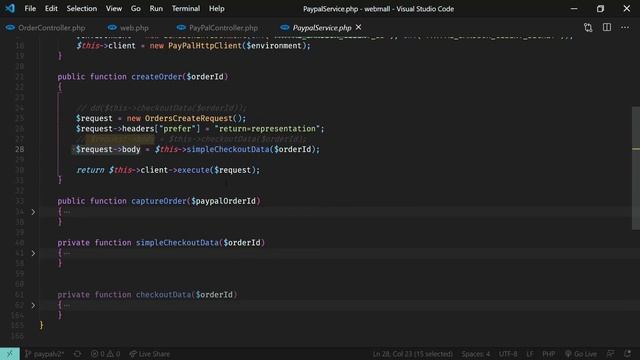This screenshot has width=640, height=360.
Task: Expand the folded simpleCheckoutData function body
Action: [33, 253]
